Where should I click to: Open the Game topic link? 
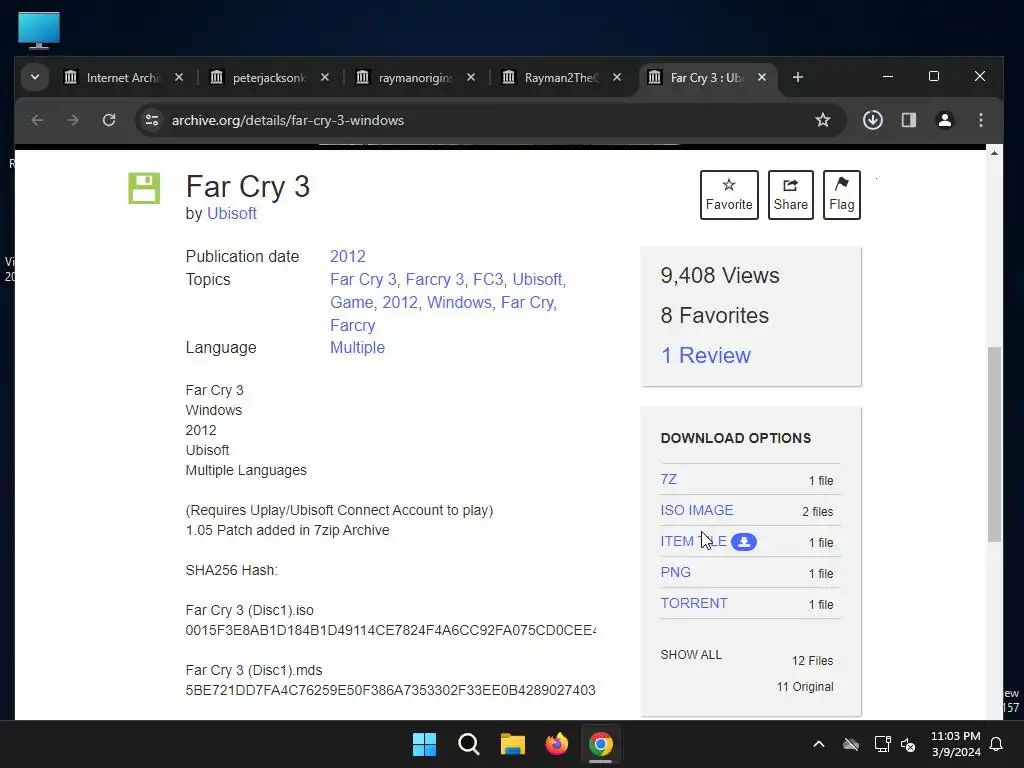tap(351, 302)
